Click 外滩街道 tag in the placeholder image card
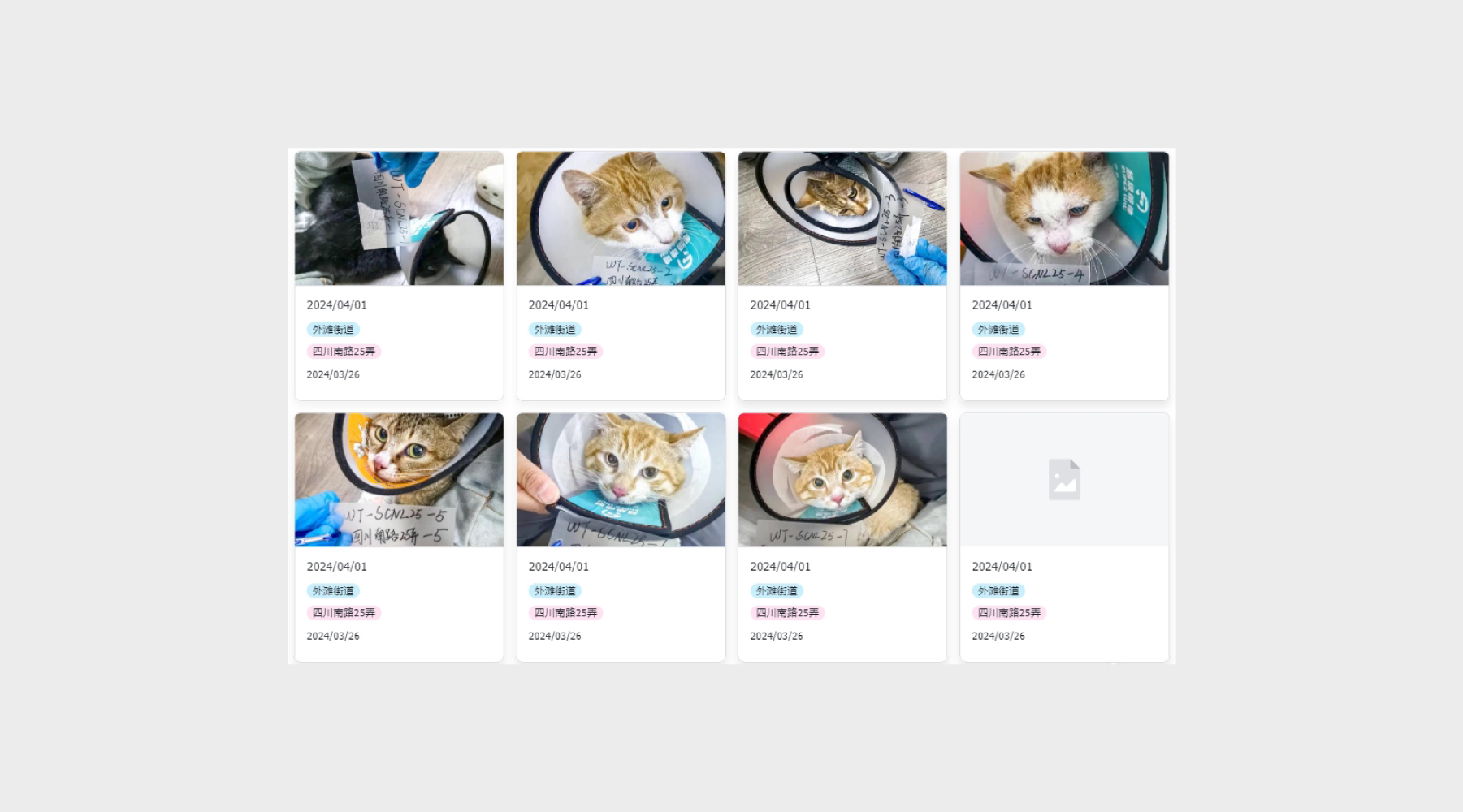The image size is (1463, 812). tap(998, 591)
